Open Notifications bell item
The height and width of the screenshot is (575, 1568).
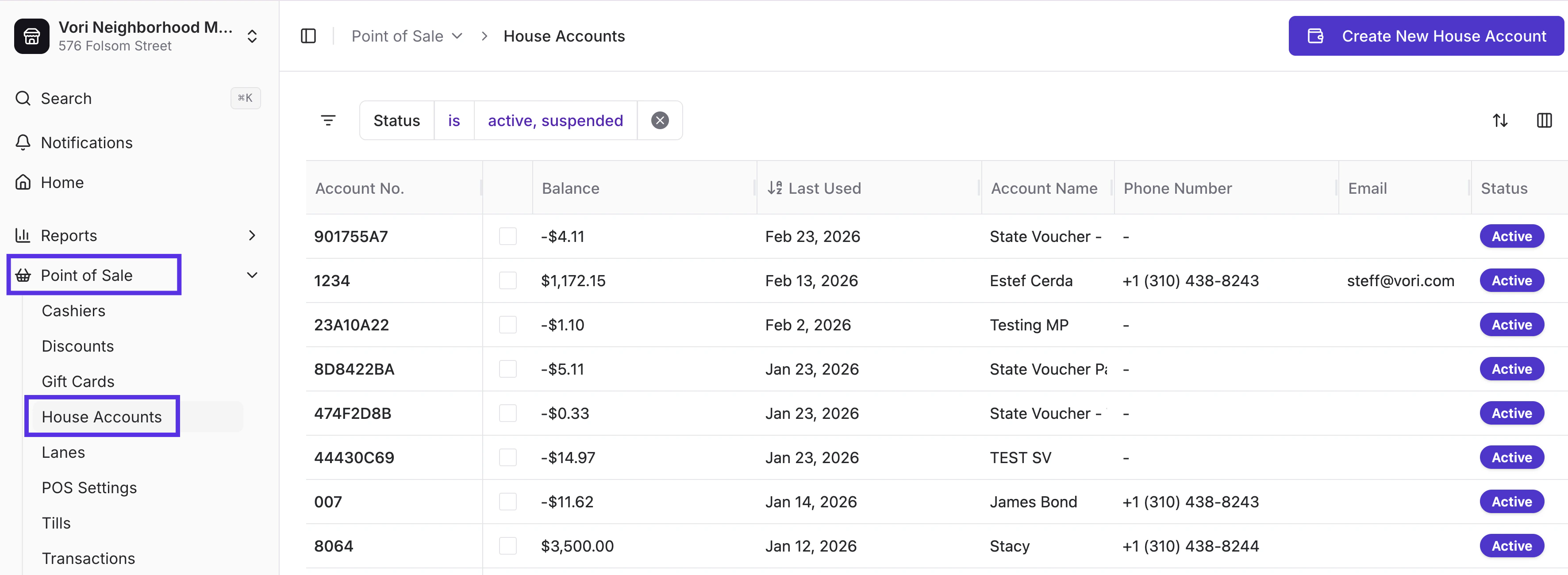click(86, 142)
